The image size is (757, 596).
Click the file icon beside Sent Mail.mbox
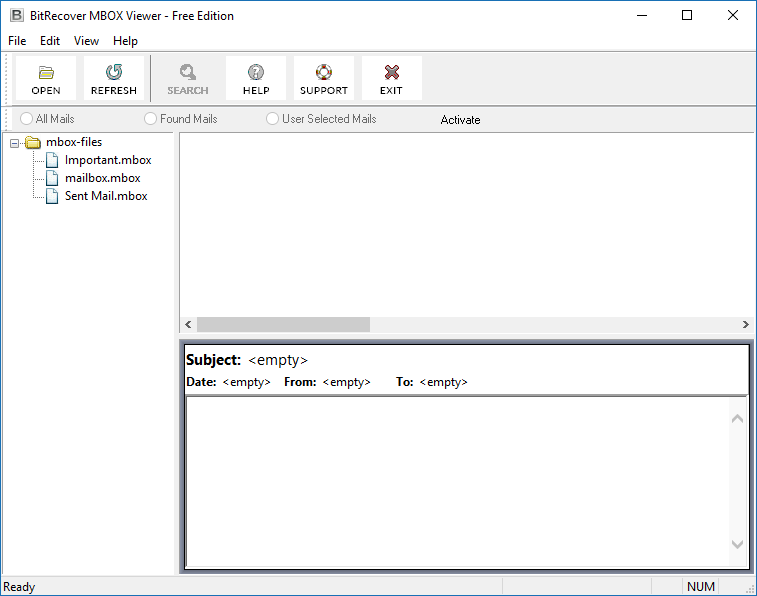(52, 196)
